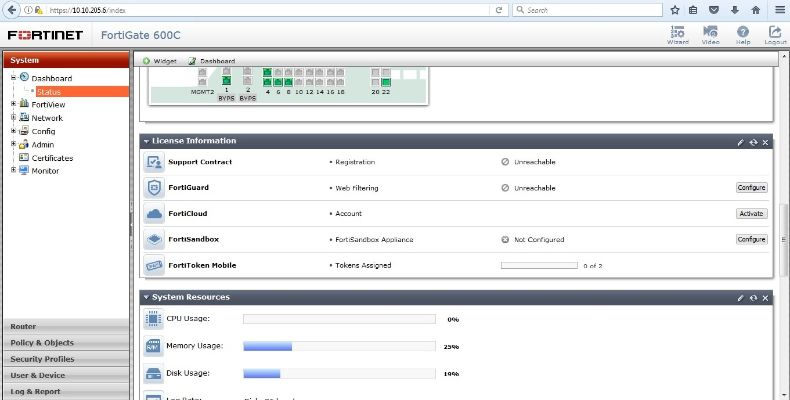Go to browser home icon
This screenshot has width=790, height=400.
[x=755, y=10]
